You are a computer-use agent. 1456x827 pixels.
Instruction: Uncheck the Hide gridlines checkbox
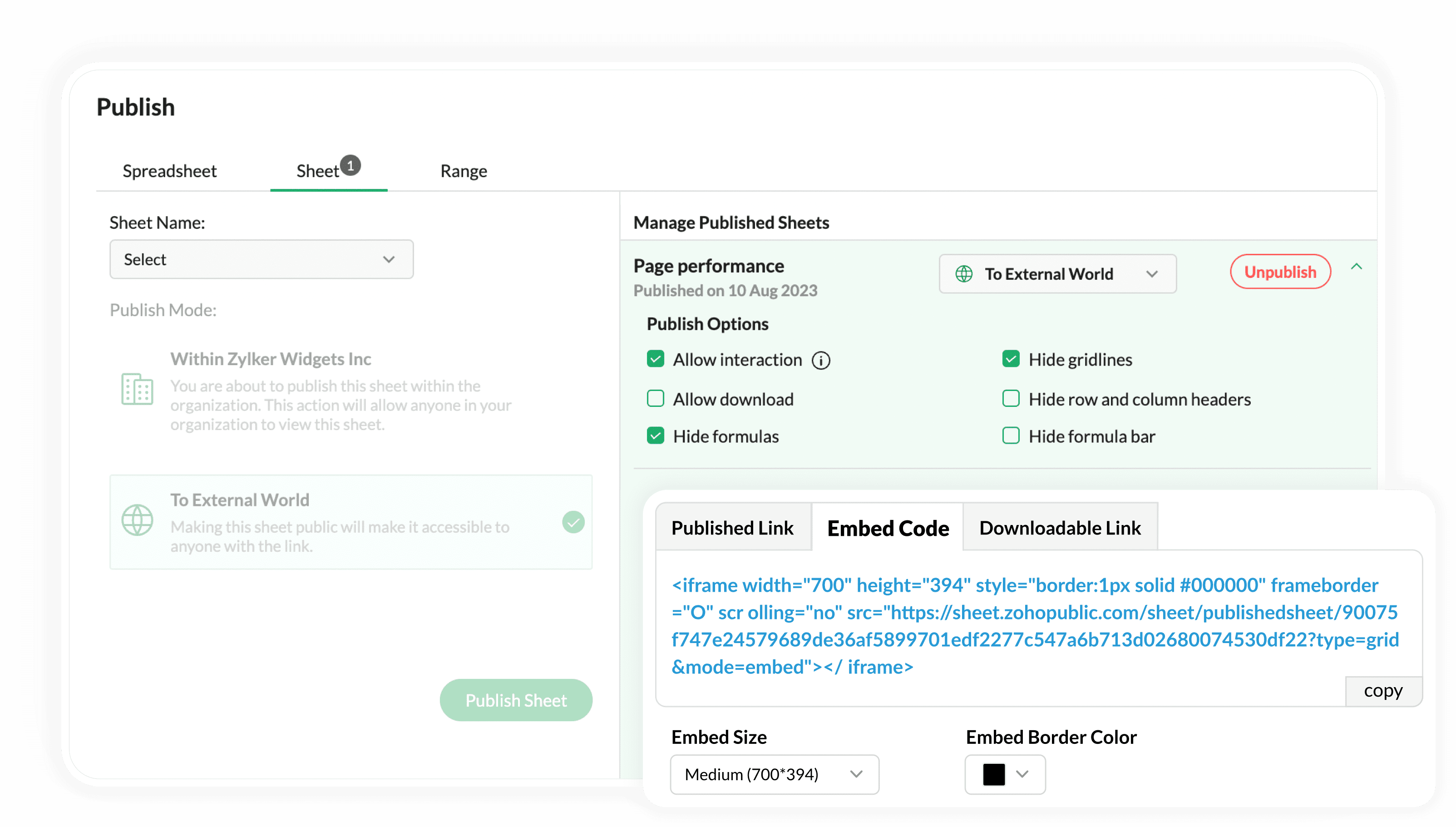point(1011,360)
